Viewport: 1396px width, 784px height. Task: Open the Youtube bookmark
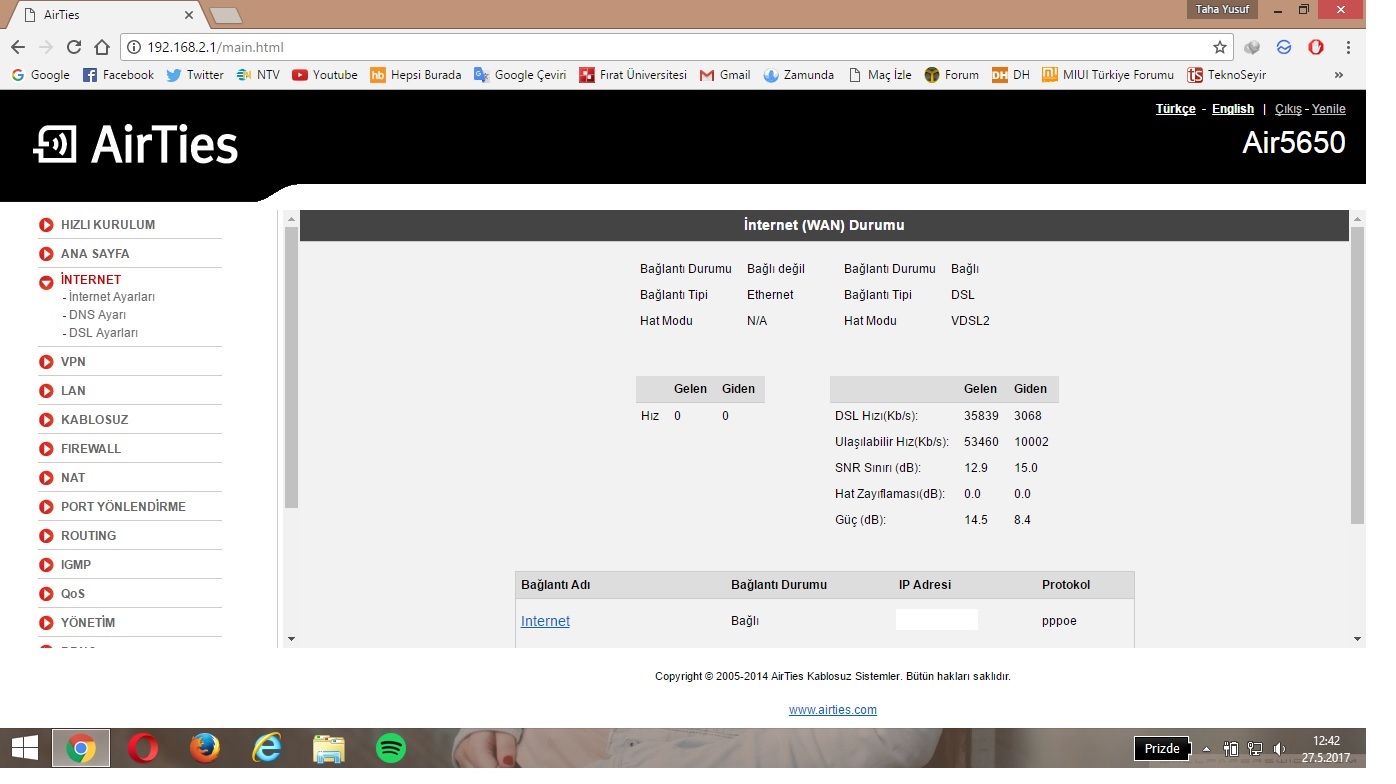pos(325,75)
